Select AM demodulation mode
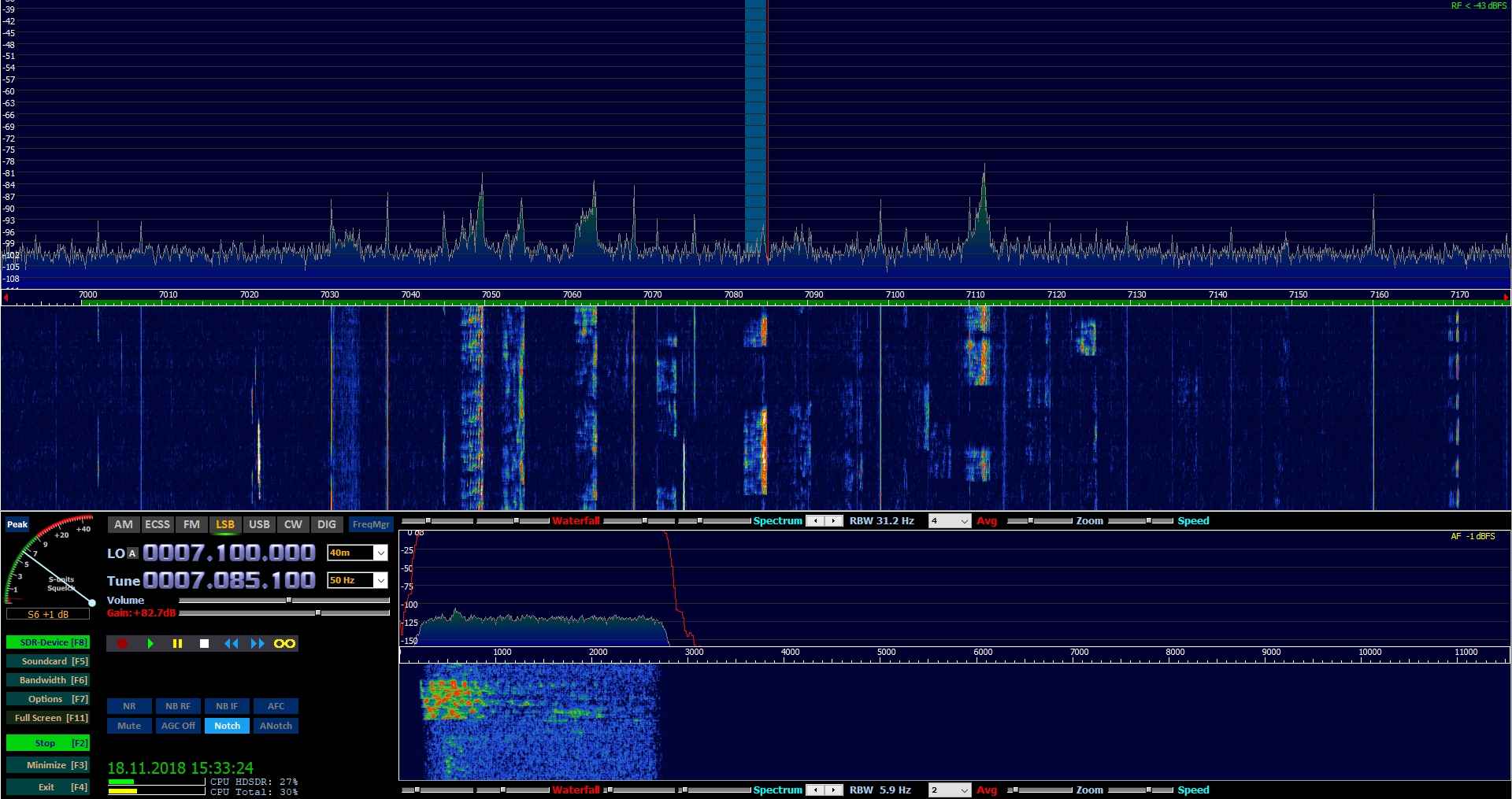 [x=124, y=524]
